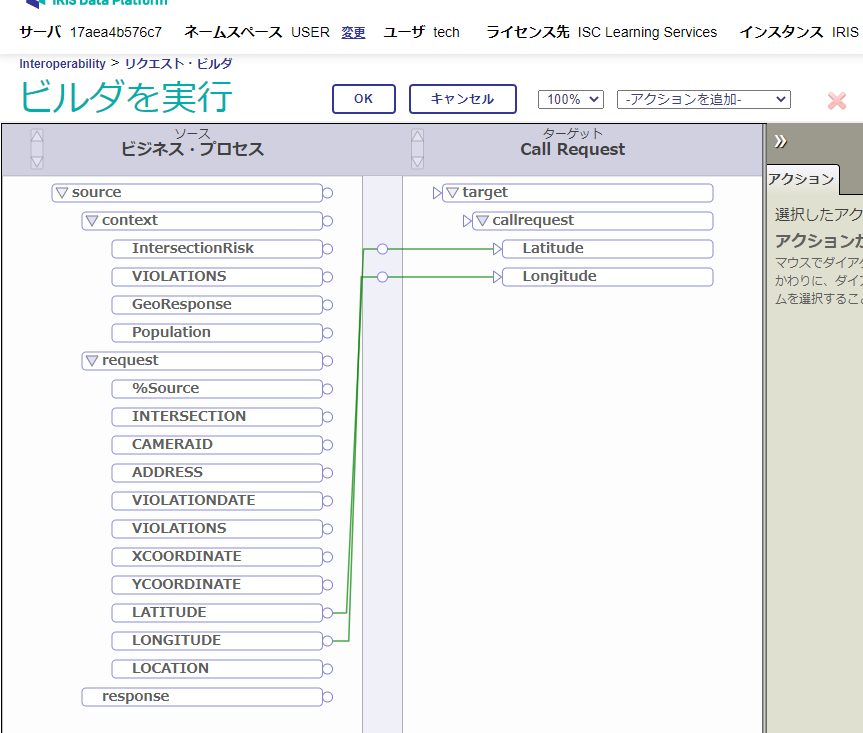
Task: Click the Interoperability breadcrumb link
Action: point(63,64)
